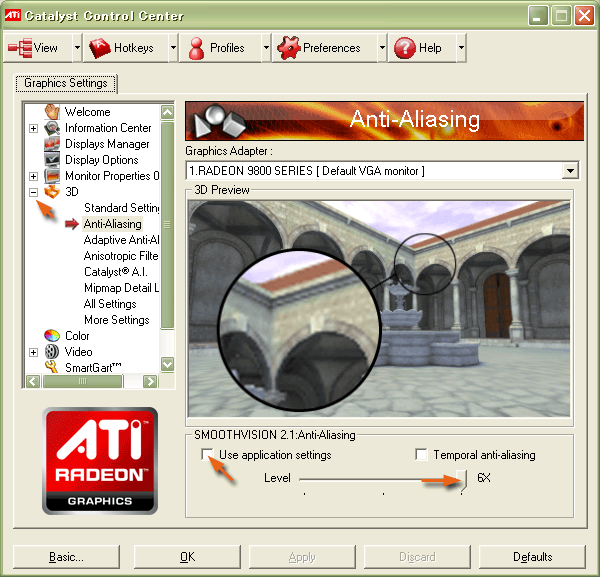Minimize the Catalyst Control Center window
Image resolution: width=600 pixels, height=577 pixels.
[x=538, y=16]
